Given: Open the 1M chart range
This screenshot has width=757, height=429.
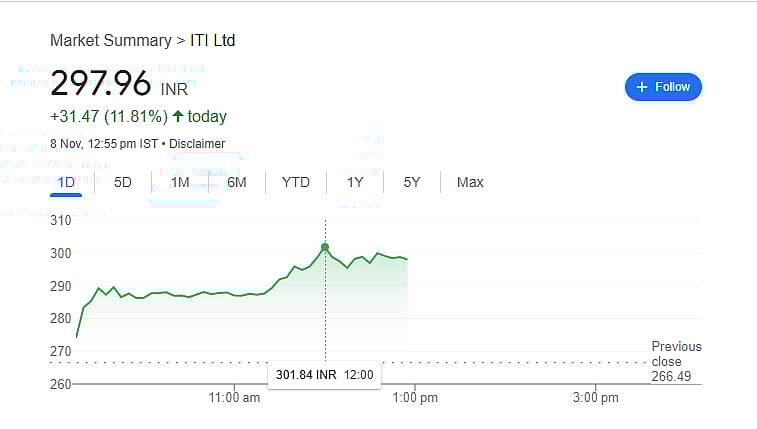Looking at the screenshot, I should click(x=180, y=182).
